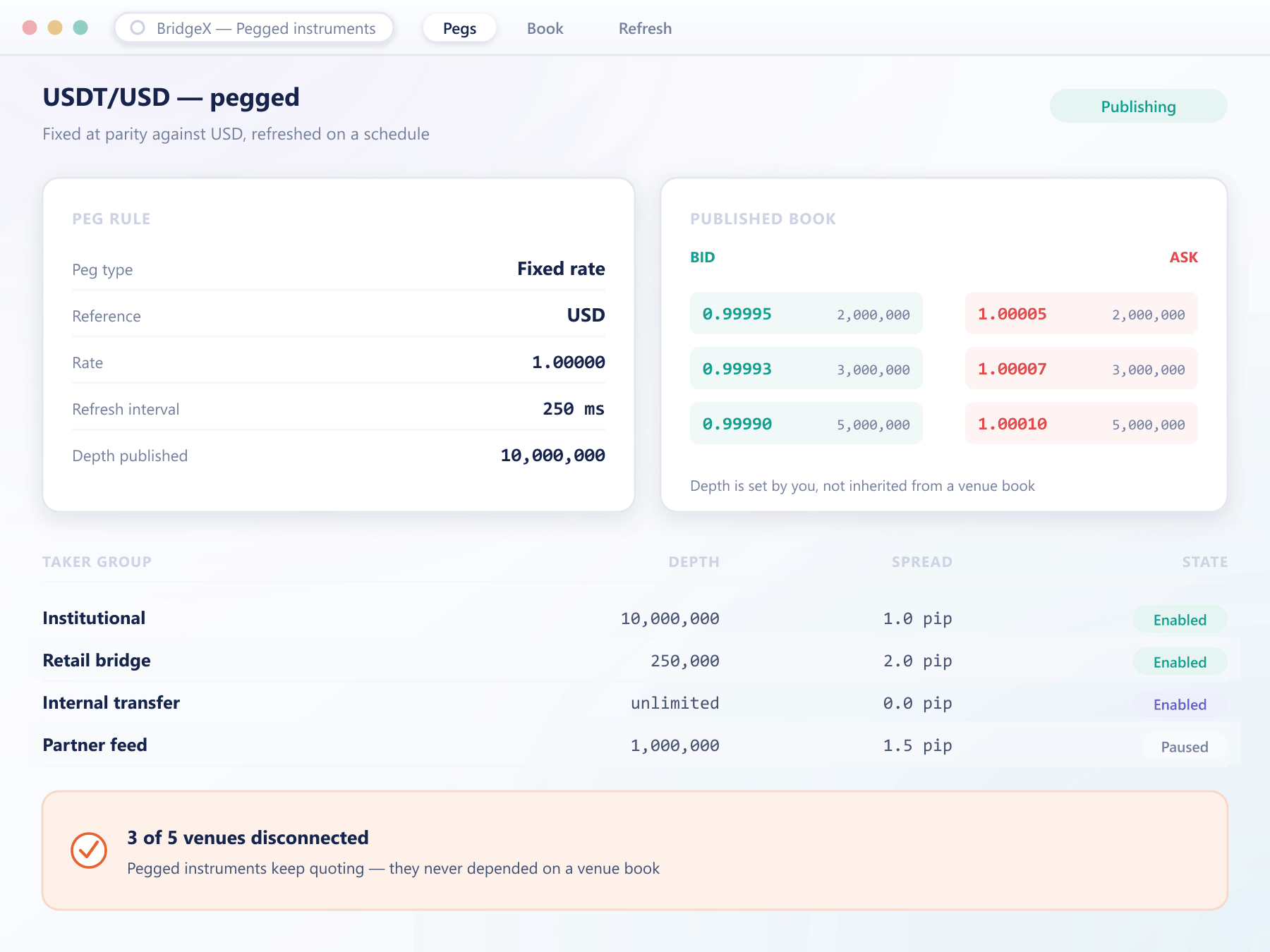Select the 0.99995 bid level
Image resolution: width=1270 pixels, height=952 pixels.
[x=806, y=314]
